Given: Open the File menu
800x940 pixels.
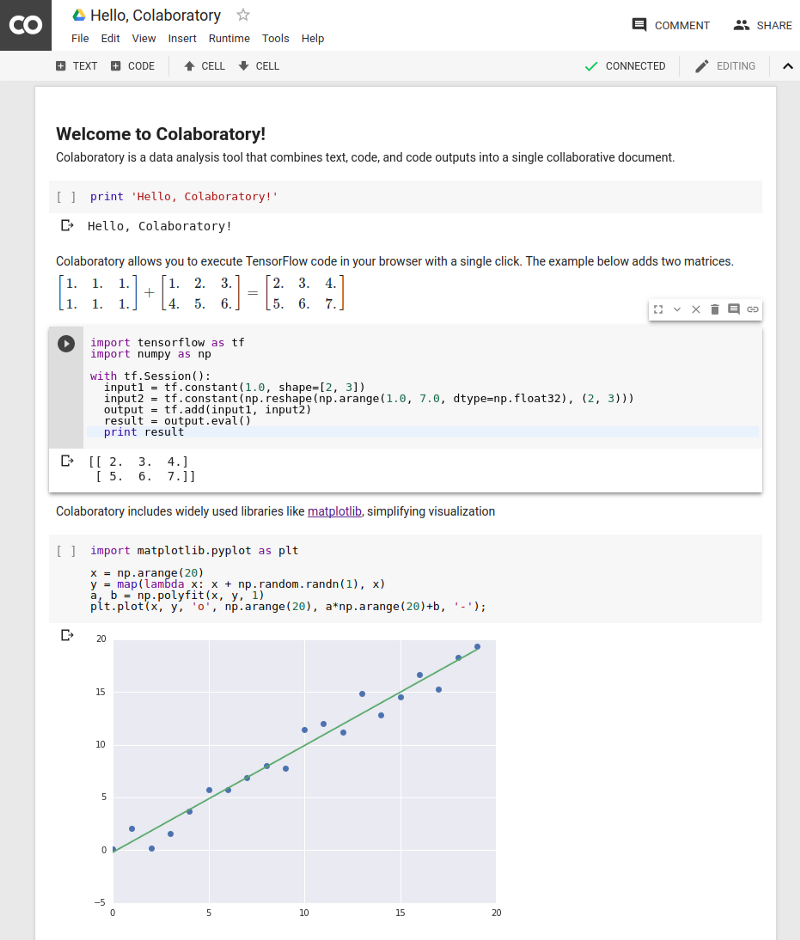Looking at the screenshot, I should pos(80,38).
